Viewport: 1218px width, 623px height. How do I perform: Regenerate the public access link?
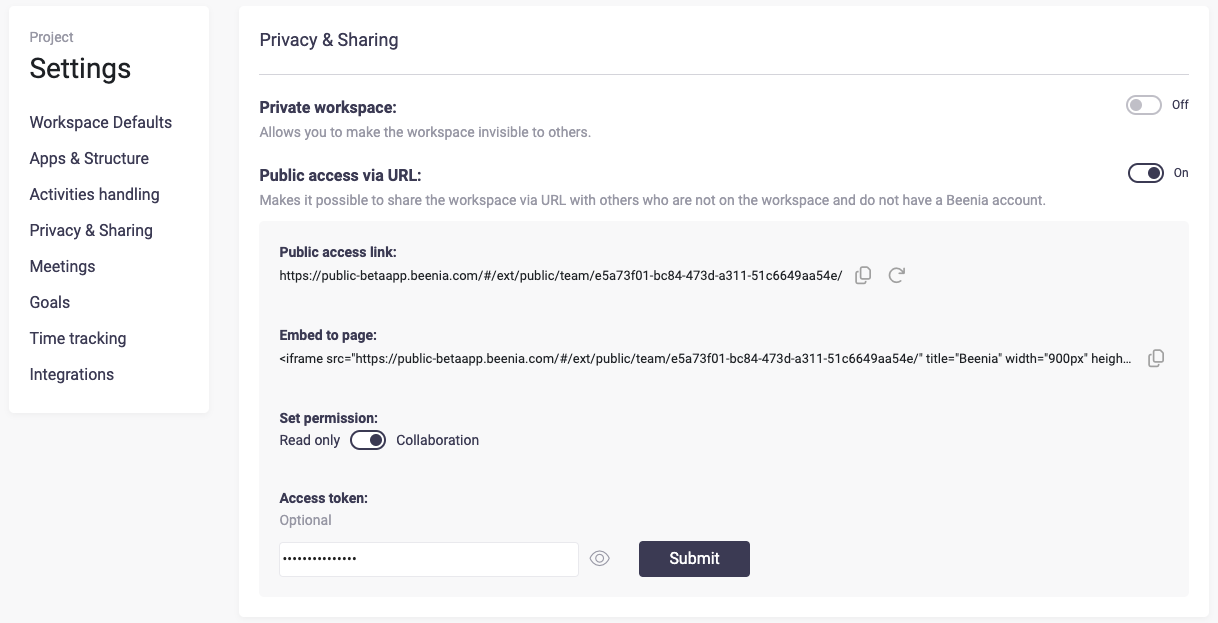point(896,275)
